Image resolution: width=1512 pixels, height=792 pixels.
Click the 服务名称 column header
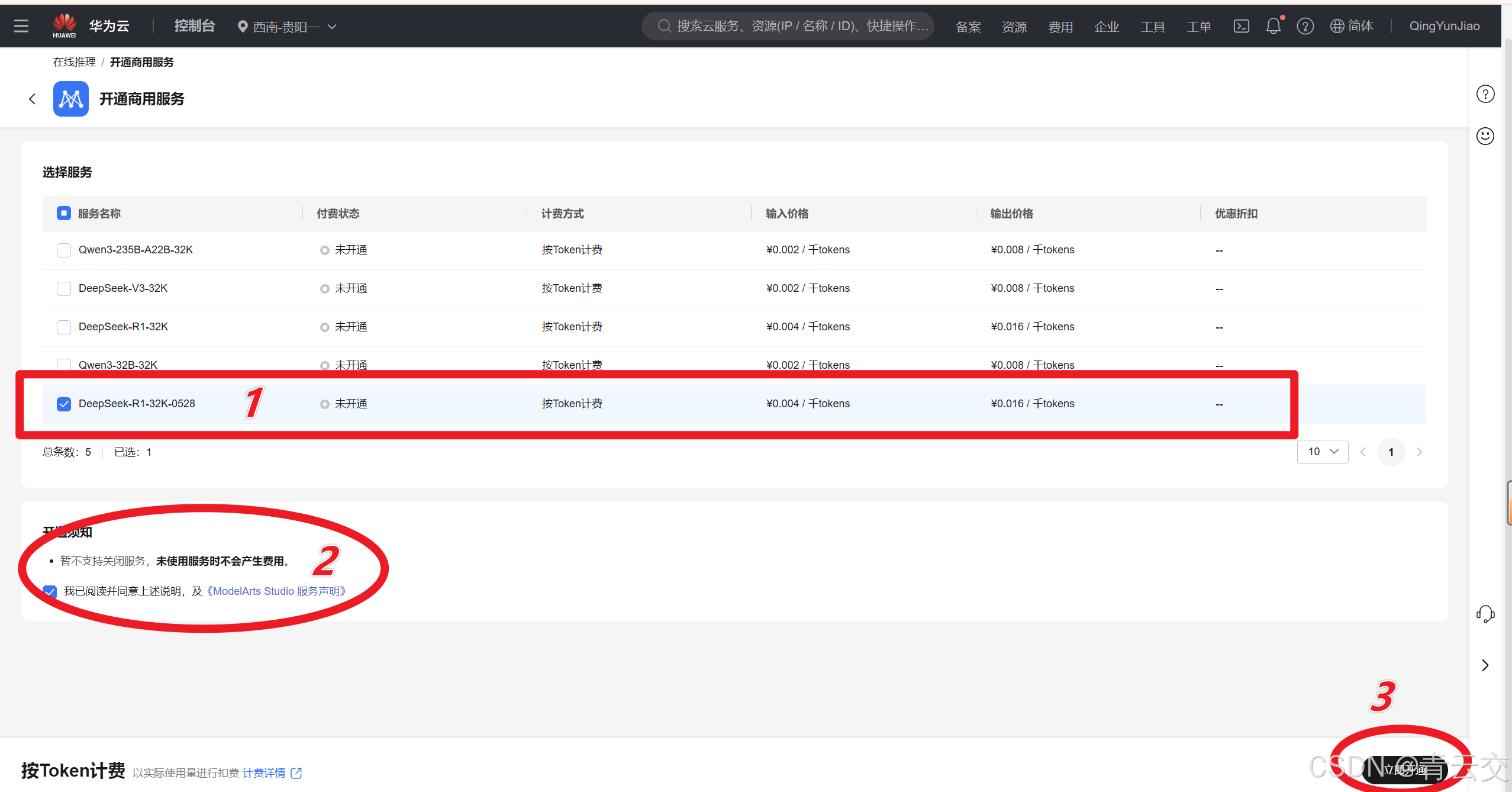tap(99, 214)
